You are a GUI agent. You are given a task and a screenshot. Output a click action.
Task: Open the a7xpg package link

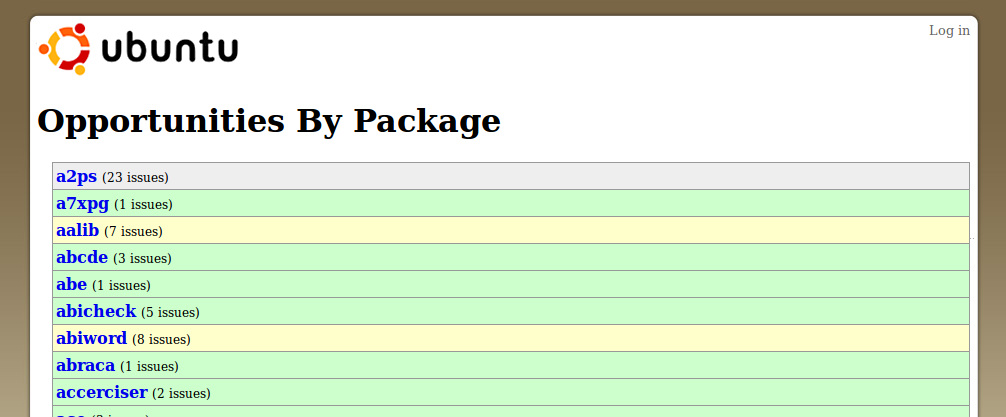click(82, 204)
